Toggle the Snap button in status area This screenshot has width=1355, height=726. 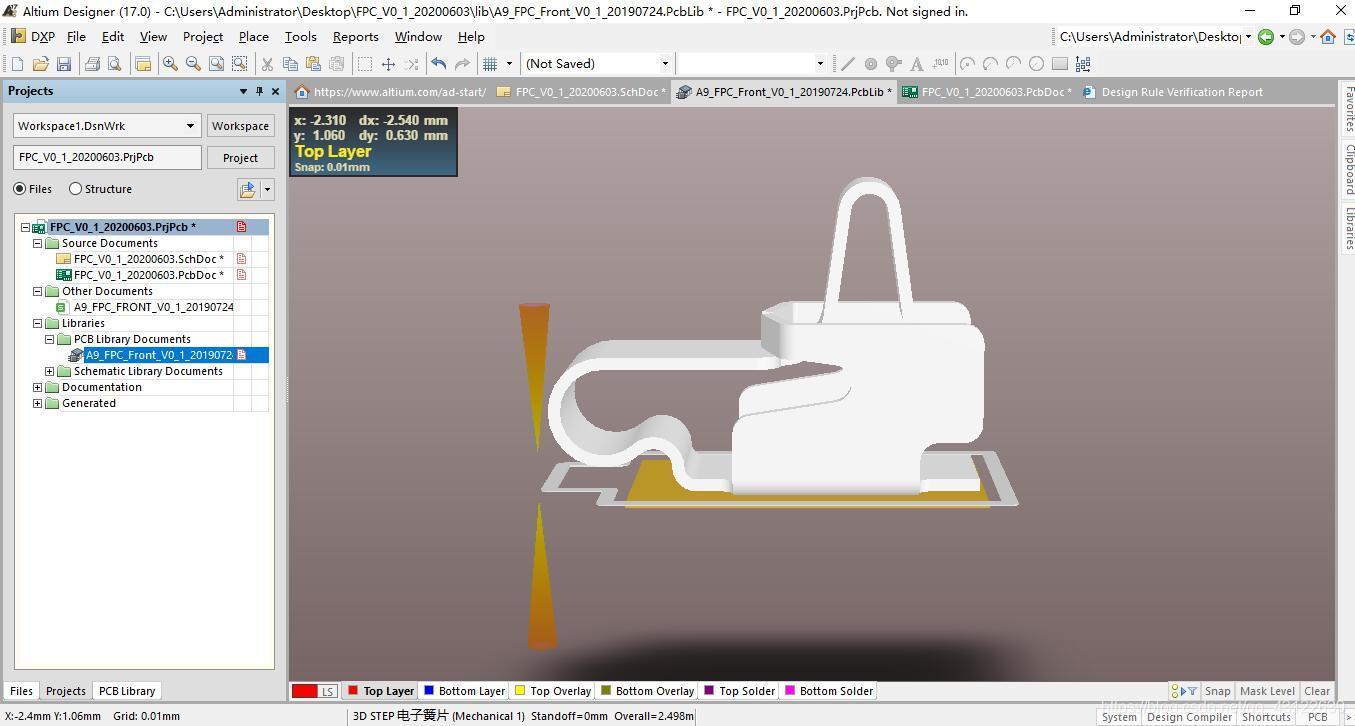coord(1217,691)
